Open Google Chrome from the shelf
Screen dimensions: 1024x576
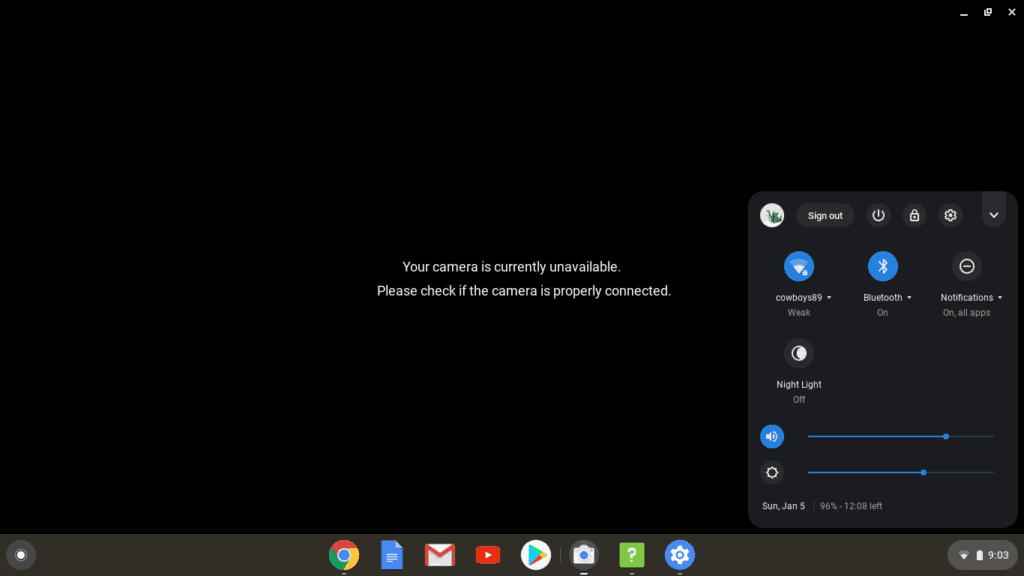tap(344, 555)
